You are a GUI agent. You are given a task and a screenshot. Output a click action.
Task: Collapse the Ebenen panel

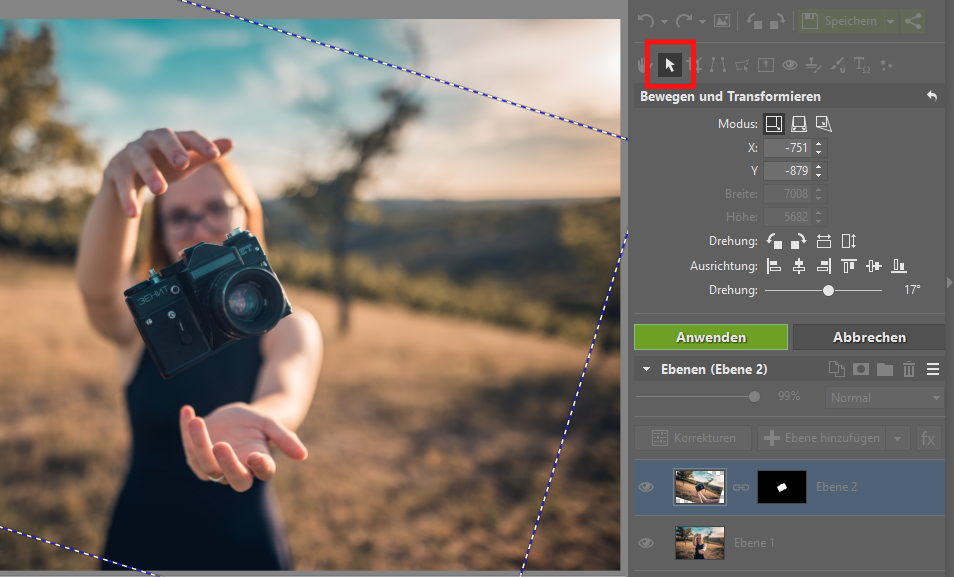coord(646,369)
